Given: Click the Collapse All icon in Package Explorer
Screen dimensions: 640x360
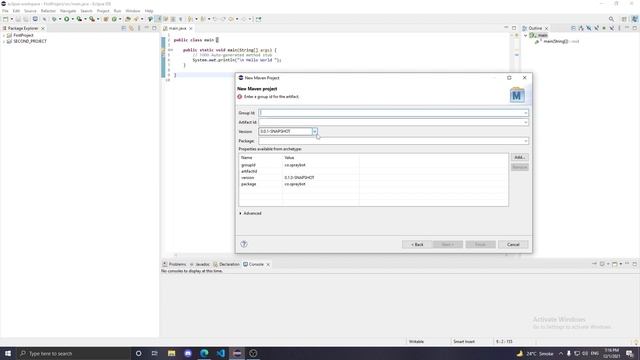Looking at the screenshot, I should [124, 28].
